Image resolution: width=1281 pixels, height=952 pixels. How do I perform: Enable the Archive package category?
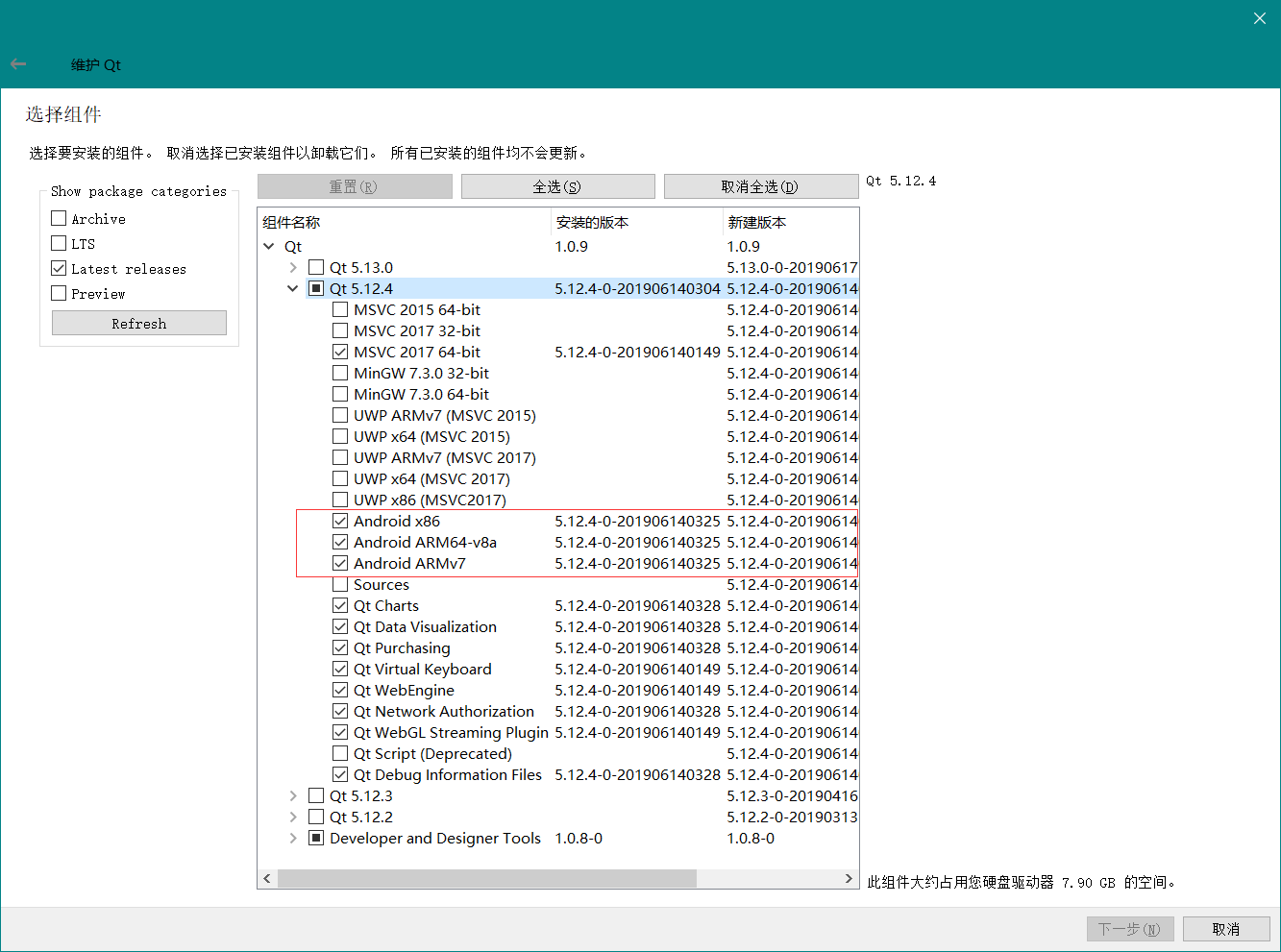click(59, 218)
